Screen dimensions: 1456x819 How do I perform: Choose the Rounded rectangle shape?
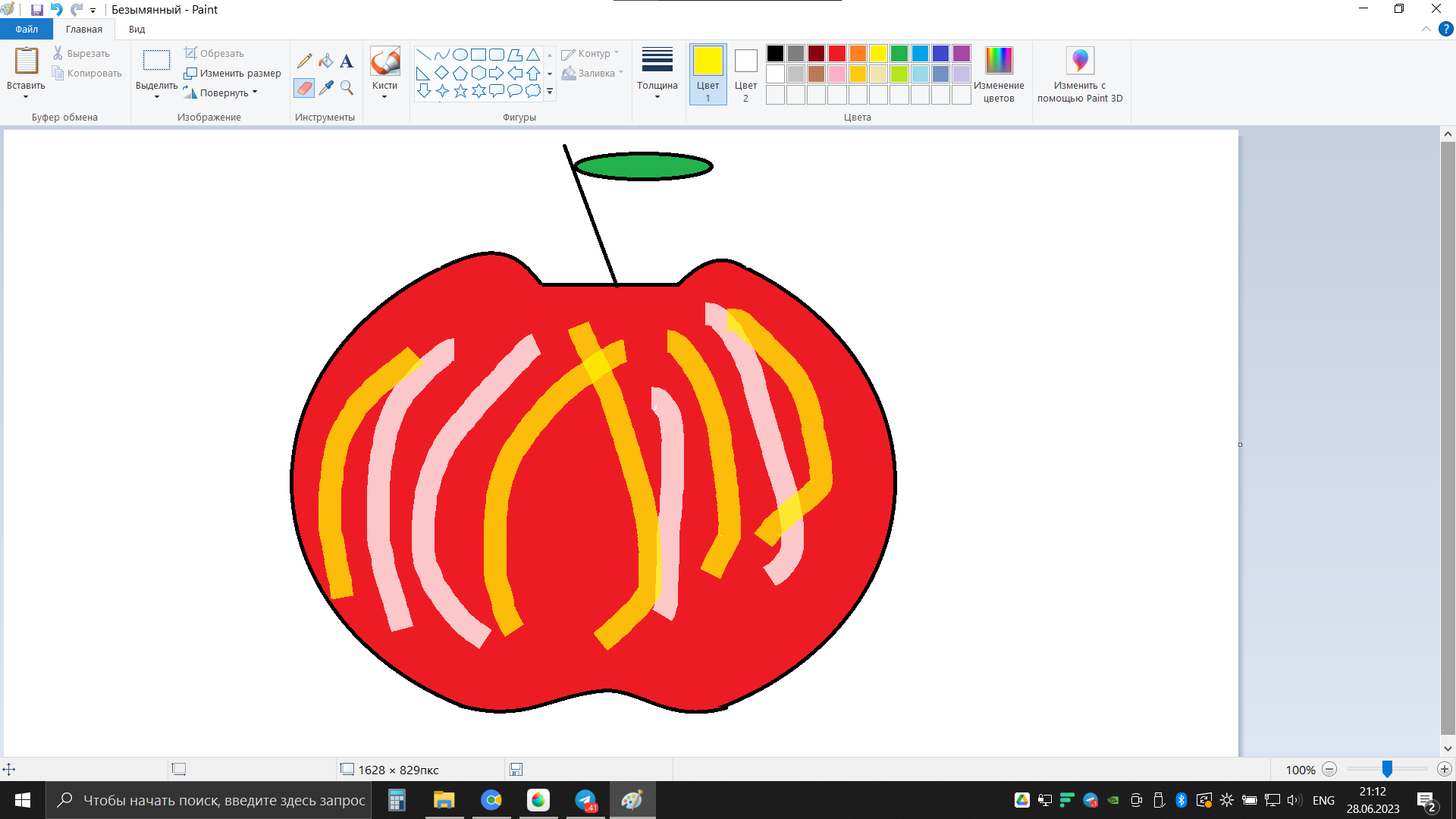[x=497, y=55]
